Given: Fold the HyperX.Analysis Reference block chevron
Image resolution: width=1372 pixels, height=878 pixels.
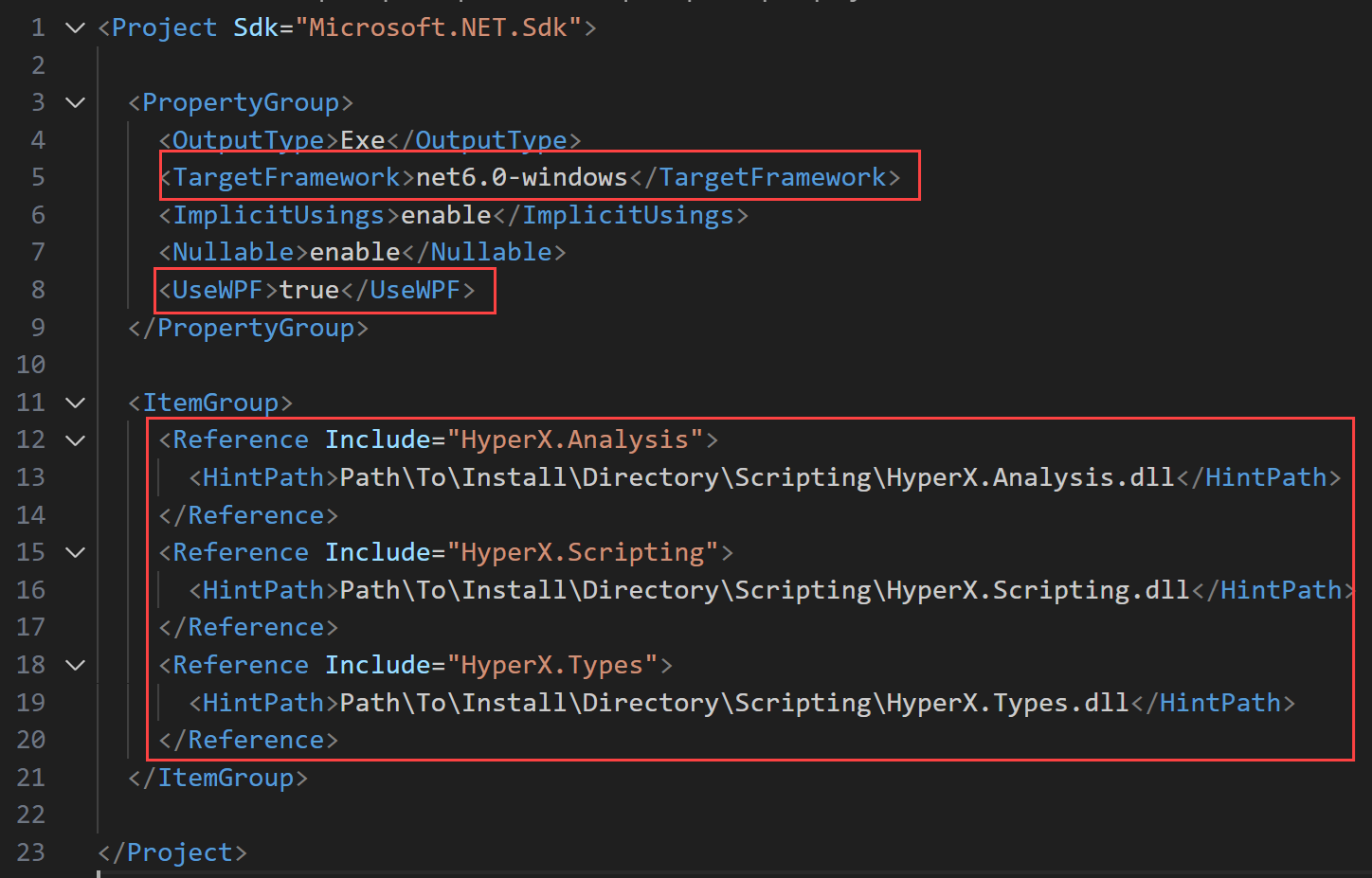Looking at the screenshot, I should [x=75, y=440].
